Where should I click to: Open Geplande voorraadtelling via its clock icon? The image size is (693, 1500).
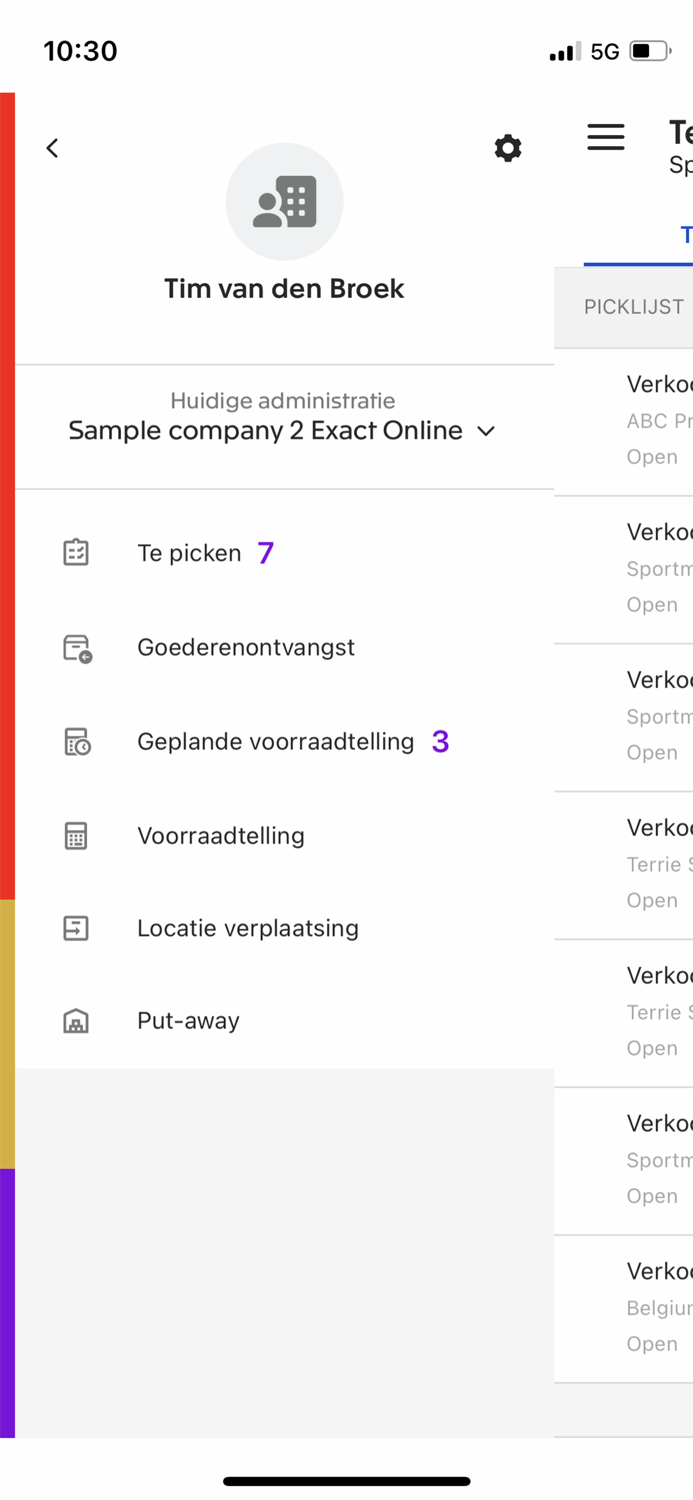click(x=76, y=741)
